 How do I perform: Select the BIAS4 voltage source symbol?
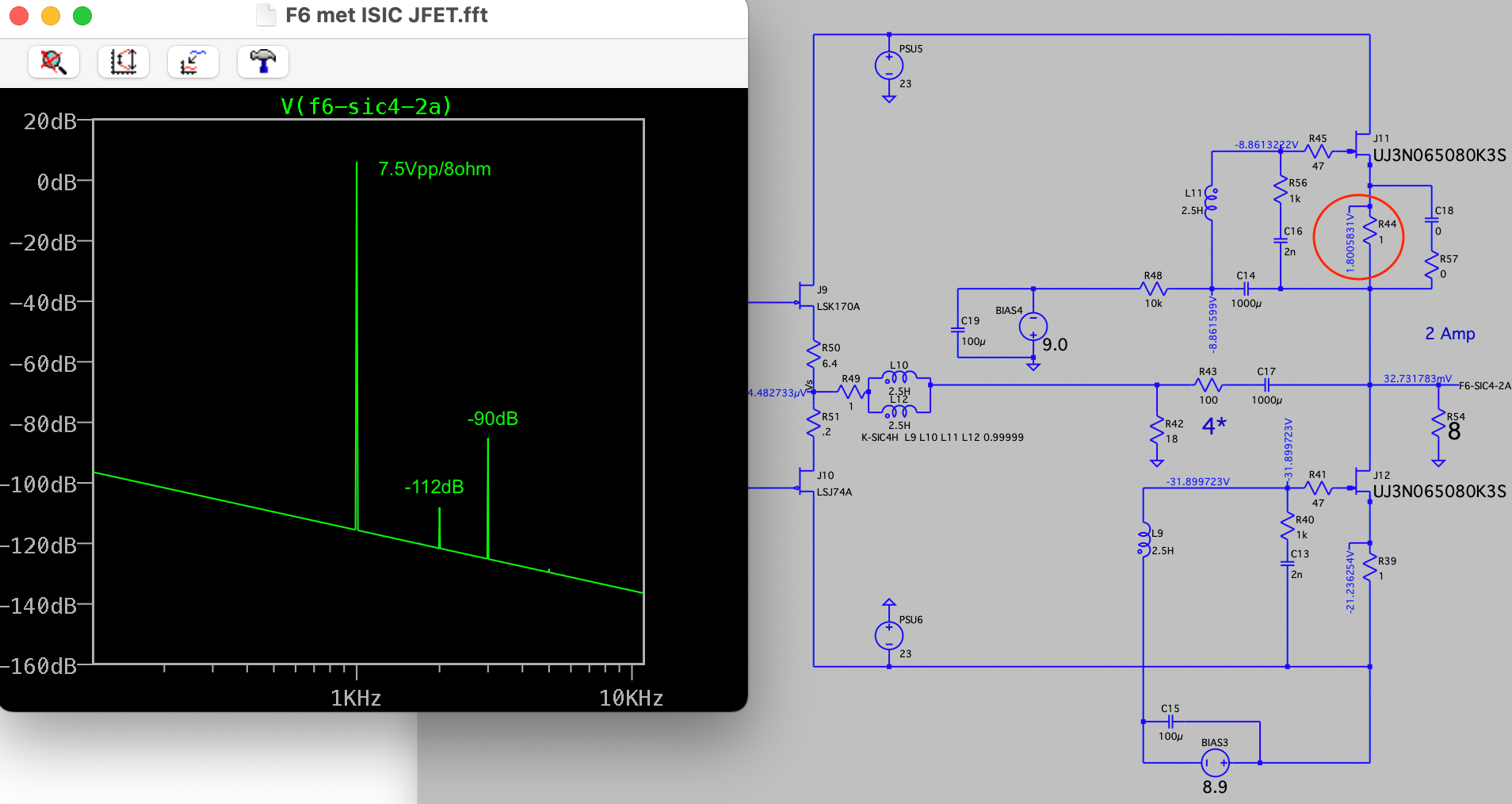[1033, 326]
